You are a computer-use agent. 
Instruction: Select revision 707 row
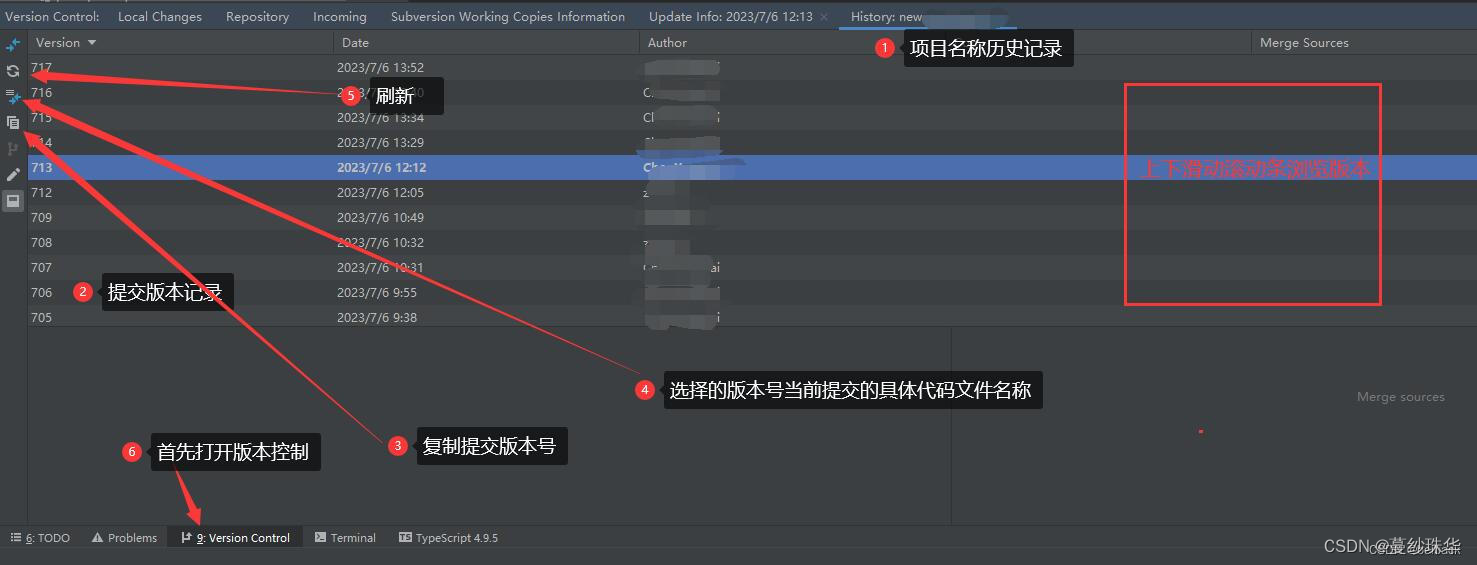pos(752,268)
